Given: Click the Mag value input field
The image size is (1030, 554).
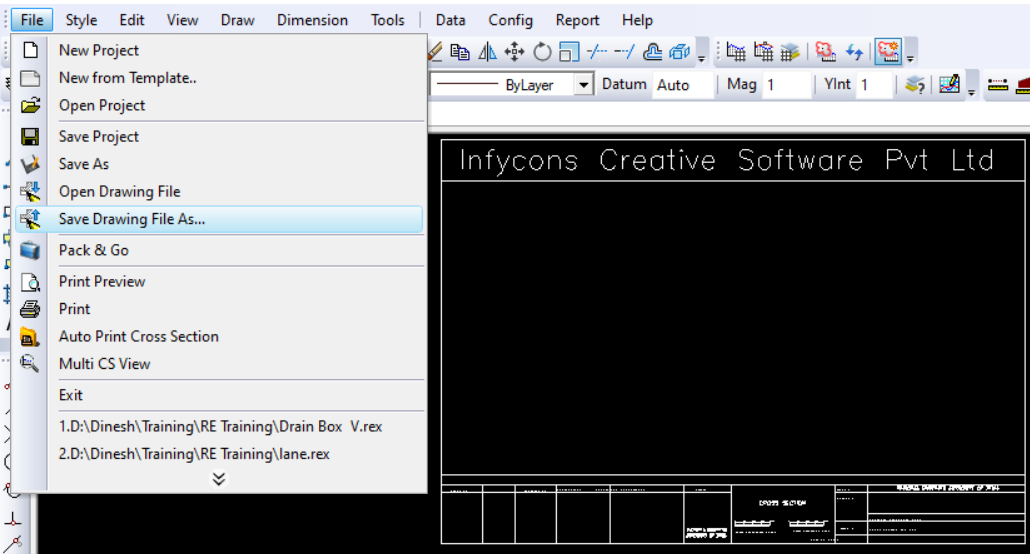Looking at the screenshot, I should (x=786, y=85).
